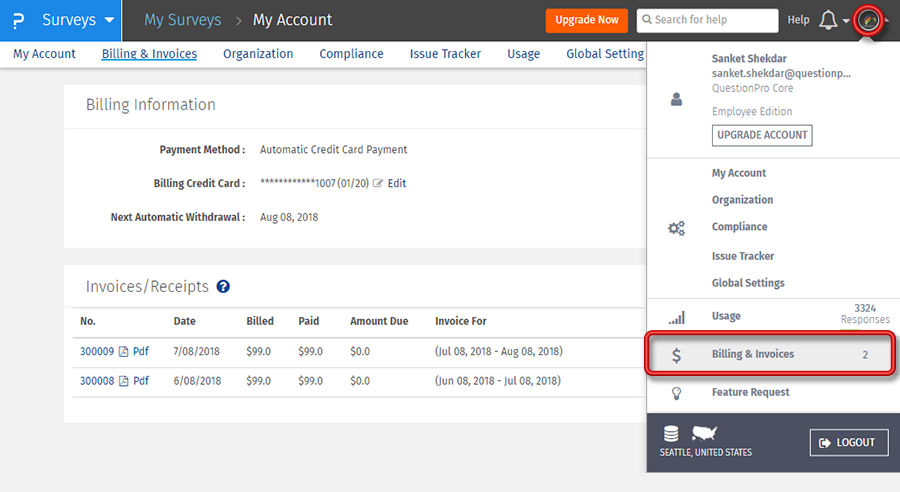Click the Usage bar chart icon
The image size is (900, 492).
coord(677,317)
